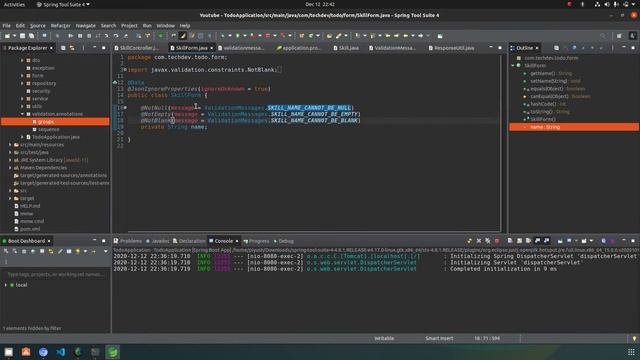Click red Terminate button in Console toolbar
Viewport: 640px width, 360px height.
(x=497, y=241)
